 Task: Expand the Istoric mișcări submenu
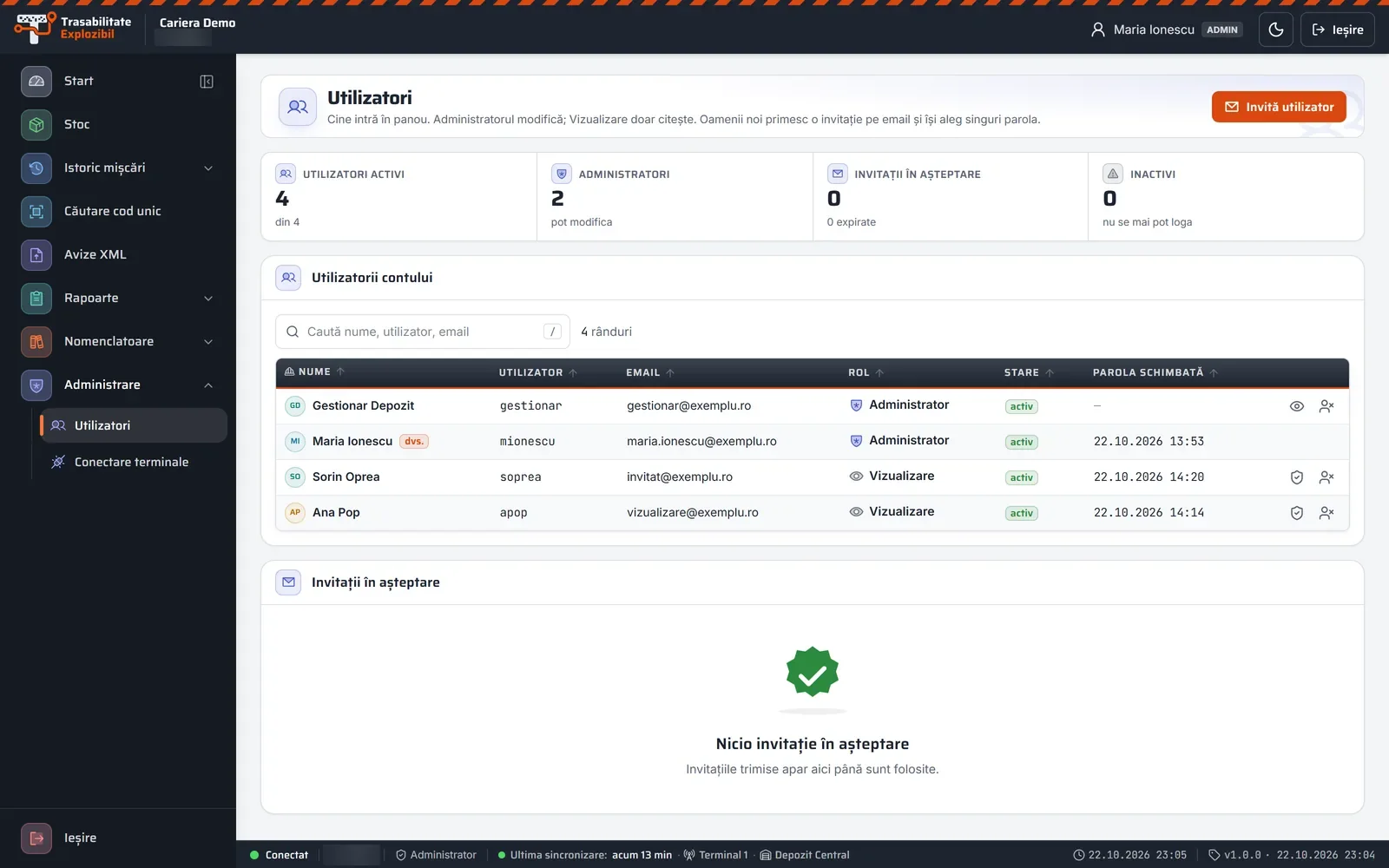[x=208, y=168]
